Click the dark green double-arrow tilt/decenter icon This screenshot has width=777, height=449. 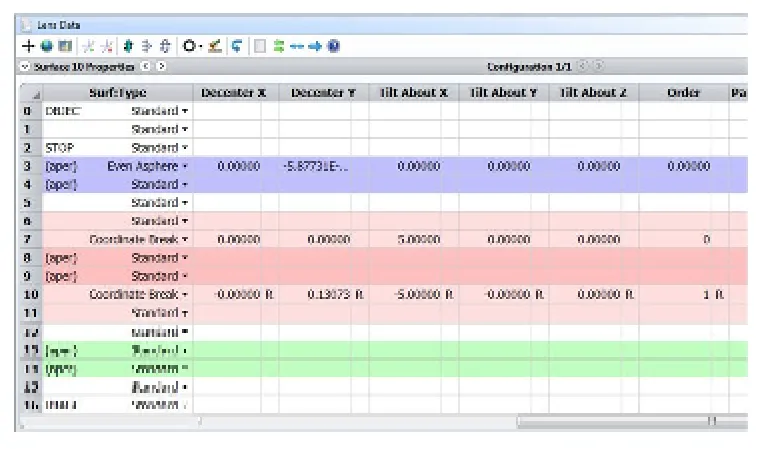(128, 46)
